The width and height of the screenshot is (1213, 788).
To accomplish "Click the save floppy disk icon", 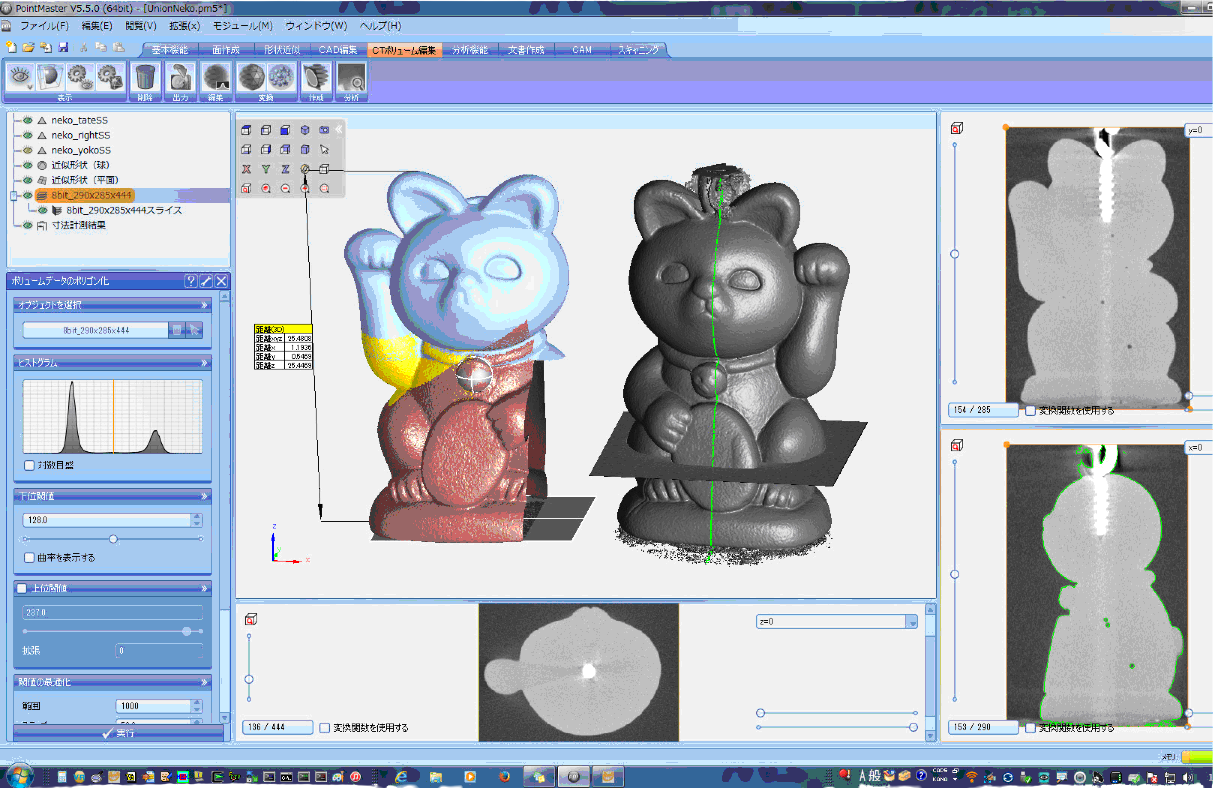I will pos(63,47).
